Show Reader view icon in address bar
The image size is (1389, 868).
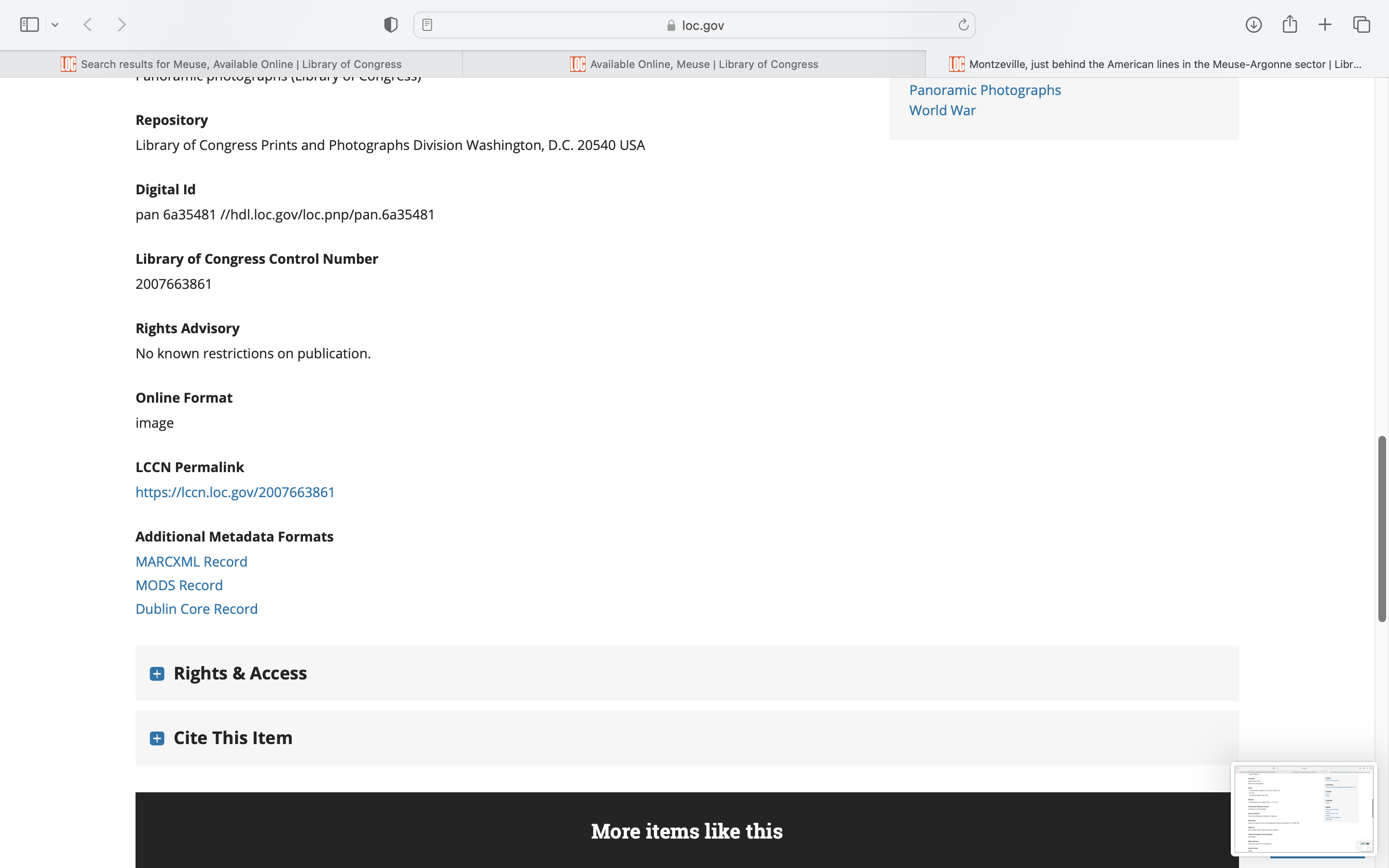427,25
